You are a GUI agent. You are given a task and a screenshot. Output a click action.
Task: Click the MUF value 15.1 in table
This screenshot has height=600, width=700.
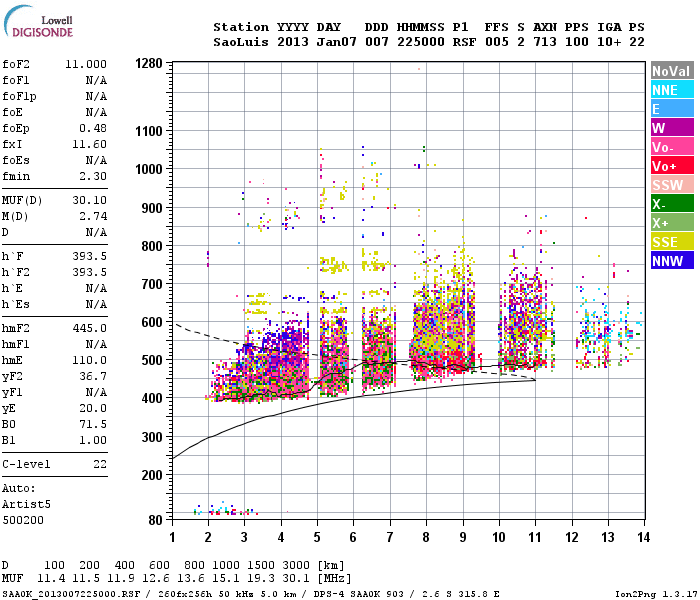coord(226,579)
